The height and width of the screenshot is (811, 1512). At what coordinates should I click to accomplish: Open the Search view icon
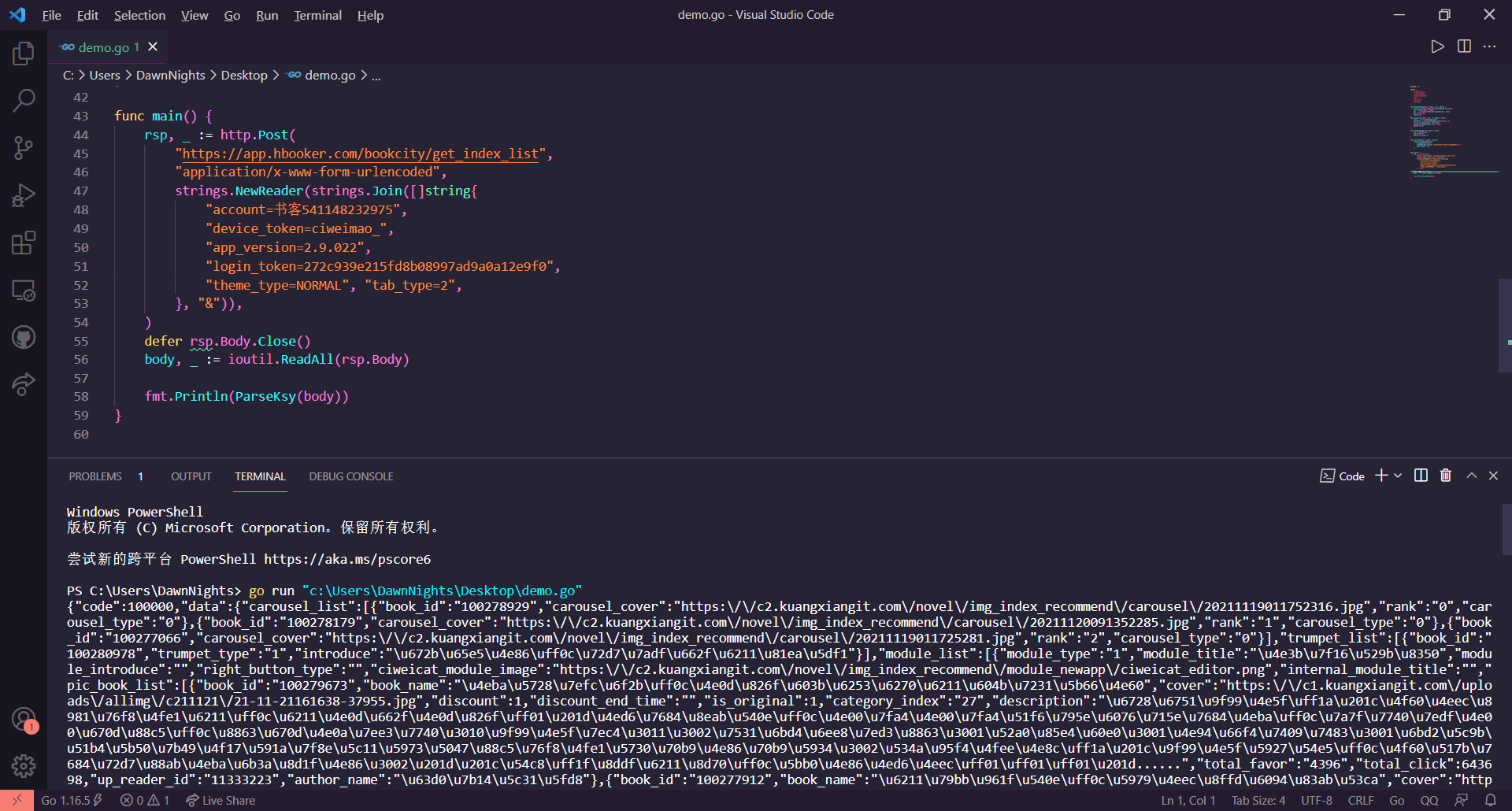(24, 100)
